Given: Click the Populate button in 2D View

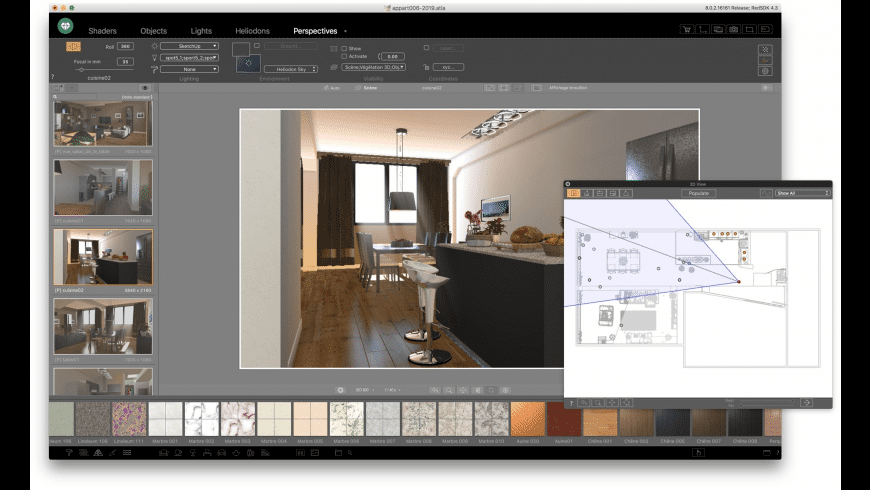Looking at the screenshot, I should tap(699, 193).
